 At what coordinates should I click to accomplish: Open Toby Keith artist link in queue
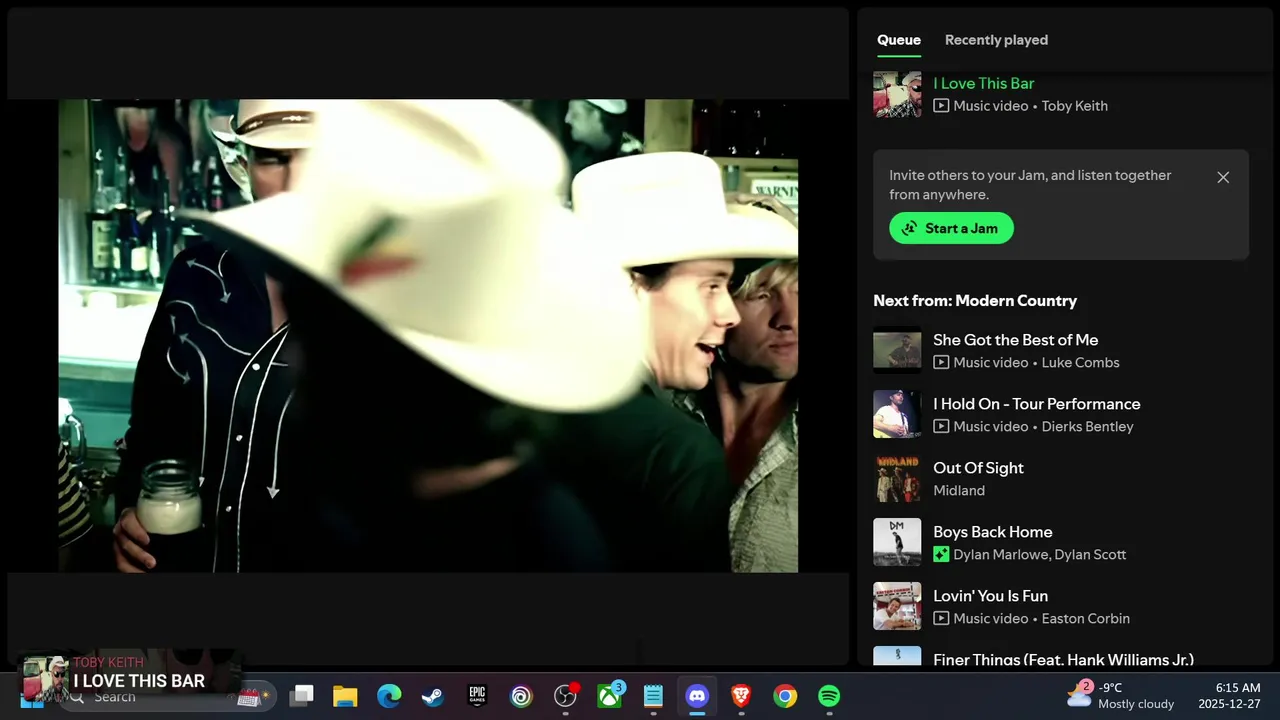coord(1074,106)
